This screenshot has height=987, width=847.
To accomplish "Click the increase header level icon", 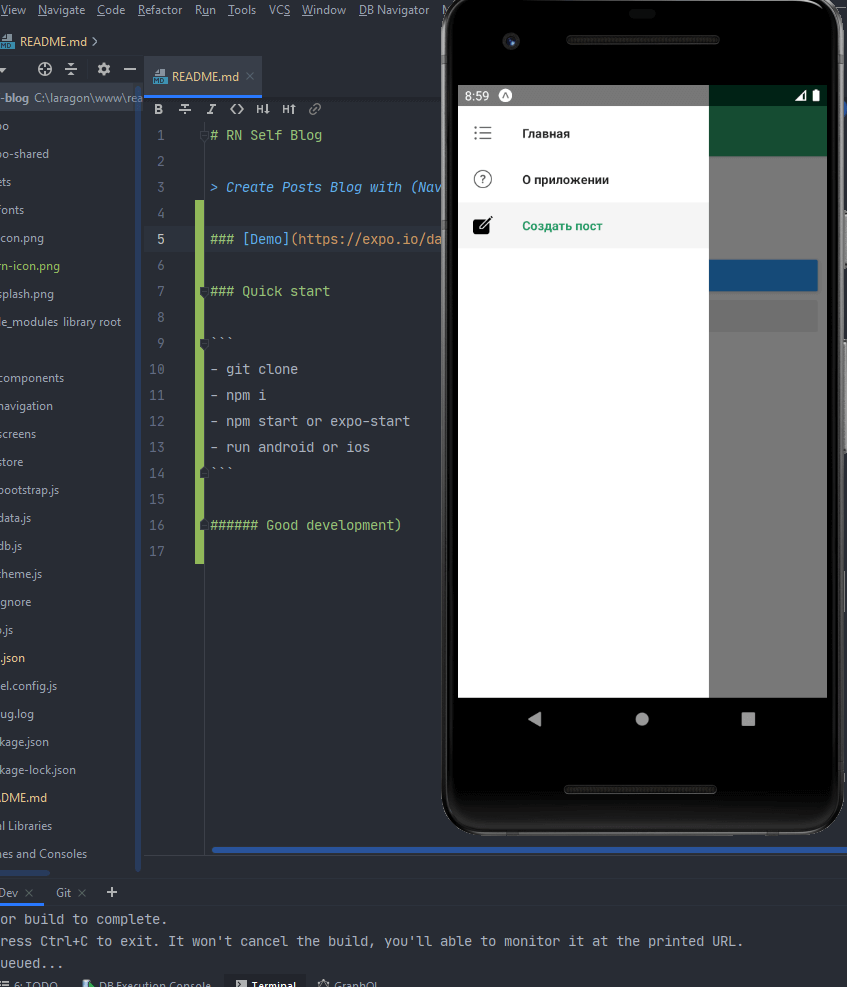I will click(x=289, y=109).
